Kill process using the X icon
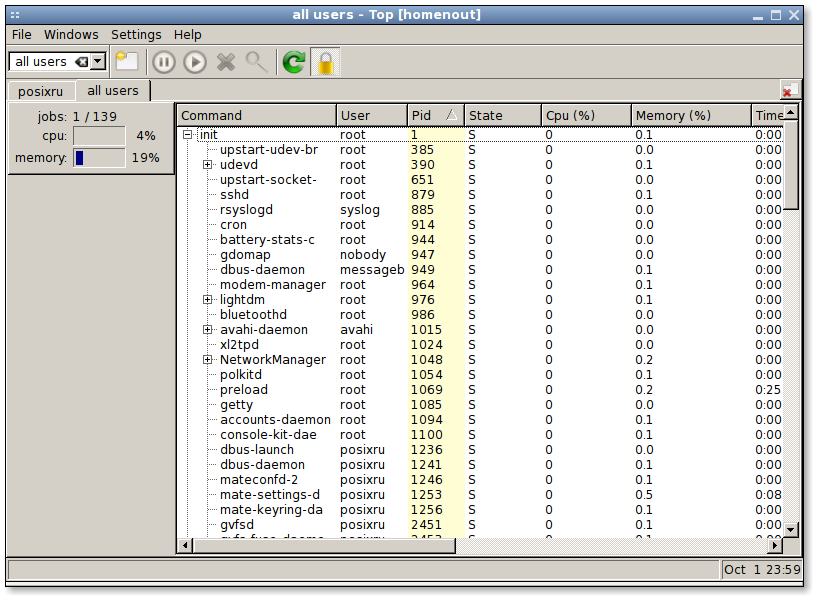This screenshot has width=813, height=596. [226, 62]
